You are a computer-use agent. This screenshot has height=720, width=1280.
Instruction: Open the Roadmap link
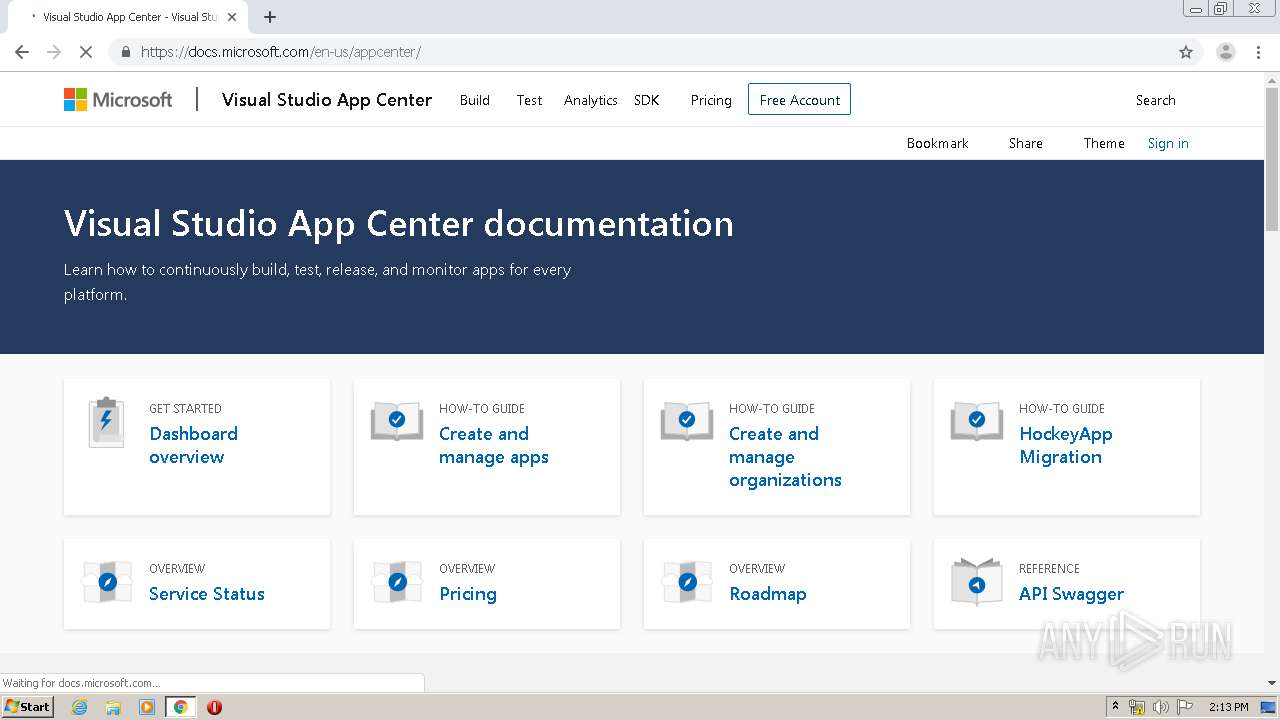click(x=768, y=594)
